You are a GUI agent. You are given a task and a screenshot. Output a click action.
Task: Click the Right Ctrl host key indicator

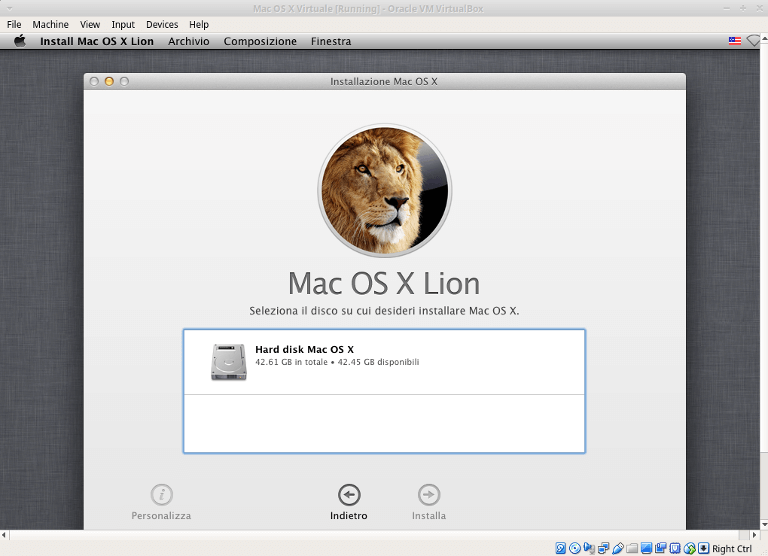click(732, 549)
